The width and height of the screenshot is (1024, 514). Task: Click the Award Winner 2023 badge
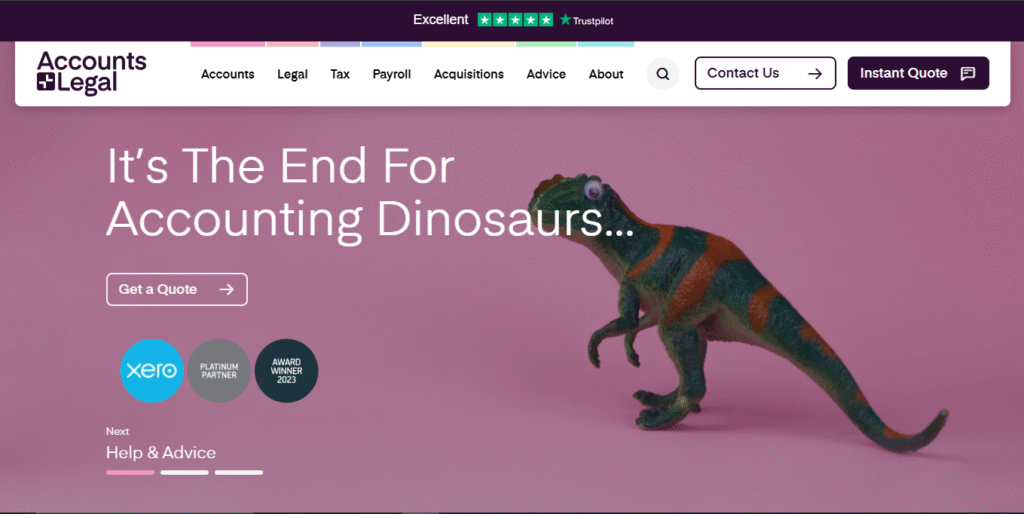click(x=286, y=370)
